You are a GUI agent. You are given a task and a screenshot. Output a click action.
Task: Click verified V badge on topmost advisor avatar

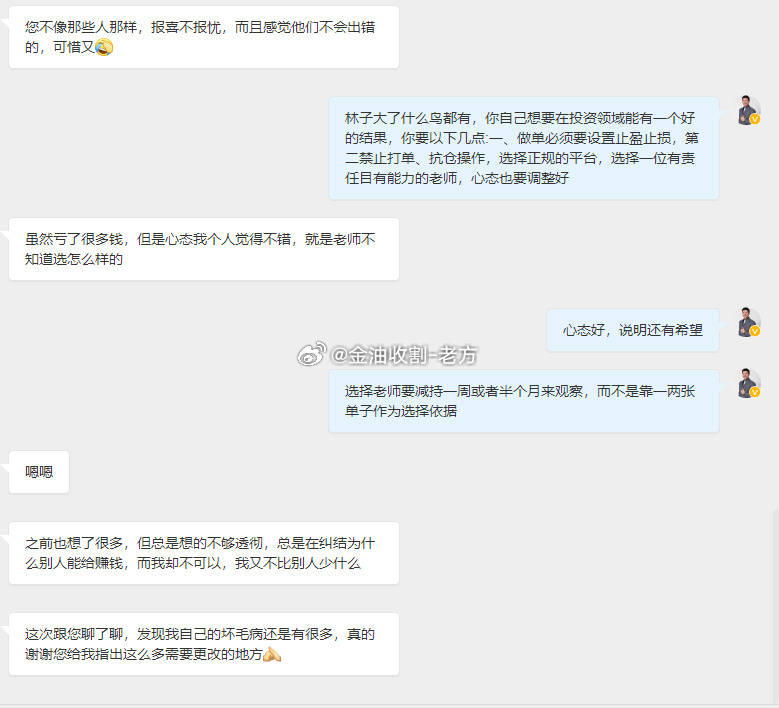tap(755, 119)
